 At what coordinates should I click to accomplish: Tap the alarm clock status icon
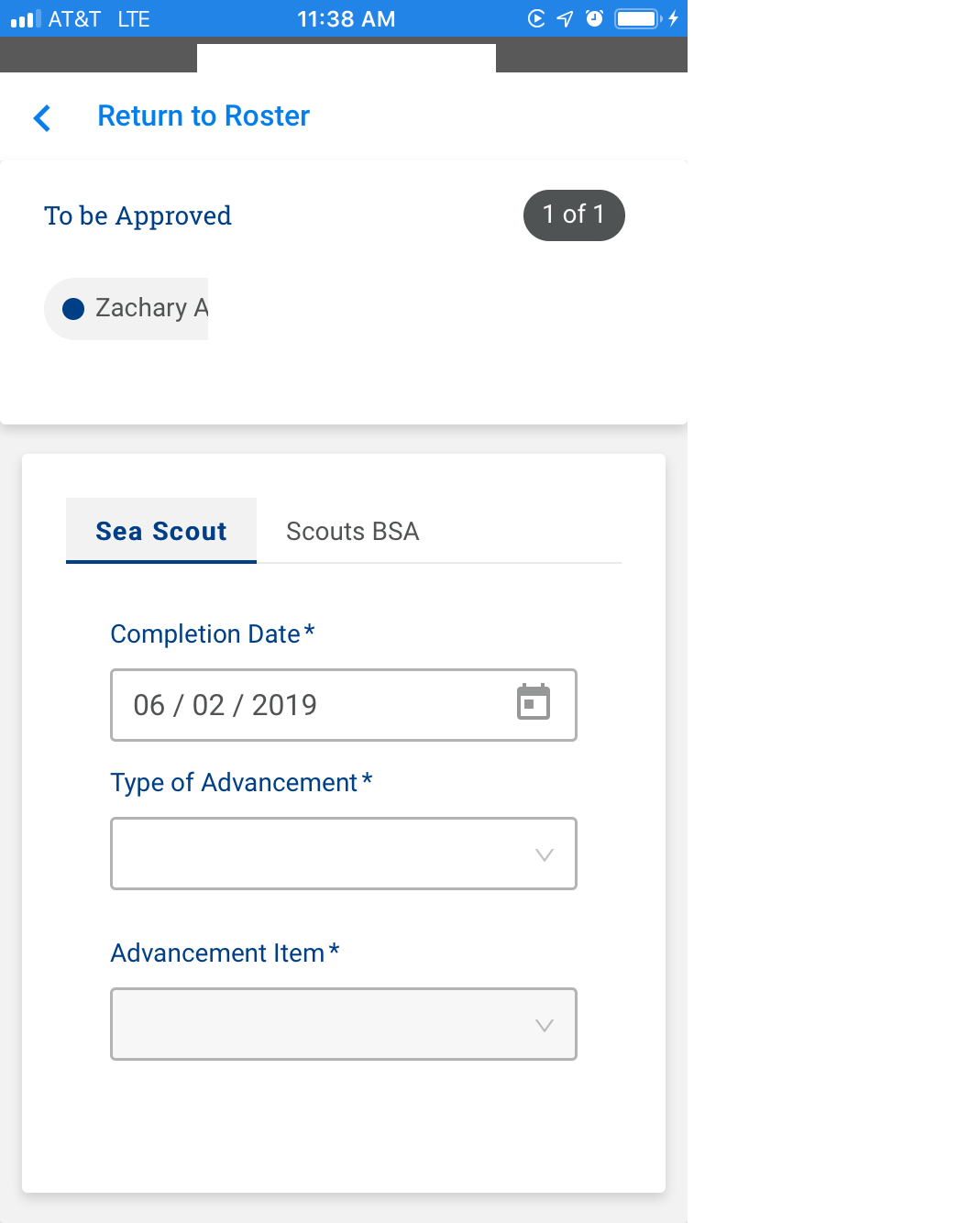(x=594, y=18)
